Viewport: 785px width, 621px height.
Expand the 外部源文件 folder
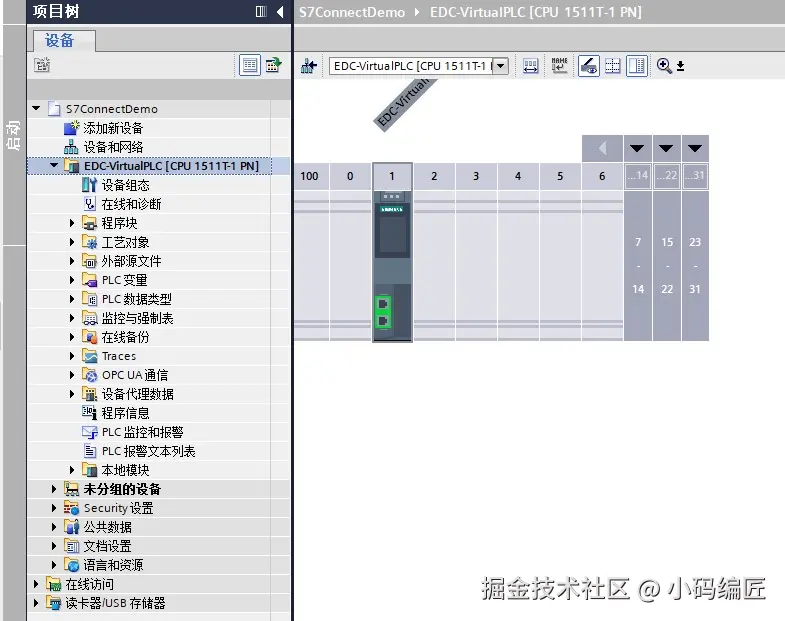(x=72, y=261)
